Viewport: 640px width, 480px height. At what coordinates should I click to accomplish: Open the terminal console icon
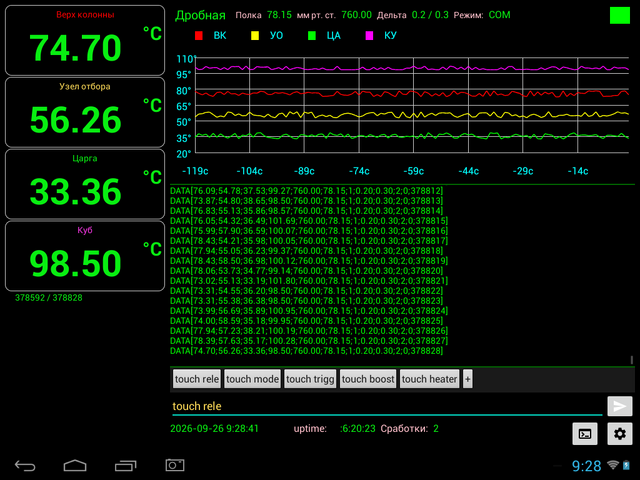coord(585,434)
